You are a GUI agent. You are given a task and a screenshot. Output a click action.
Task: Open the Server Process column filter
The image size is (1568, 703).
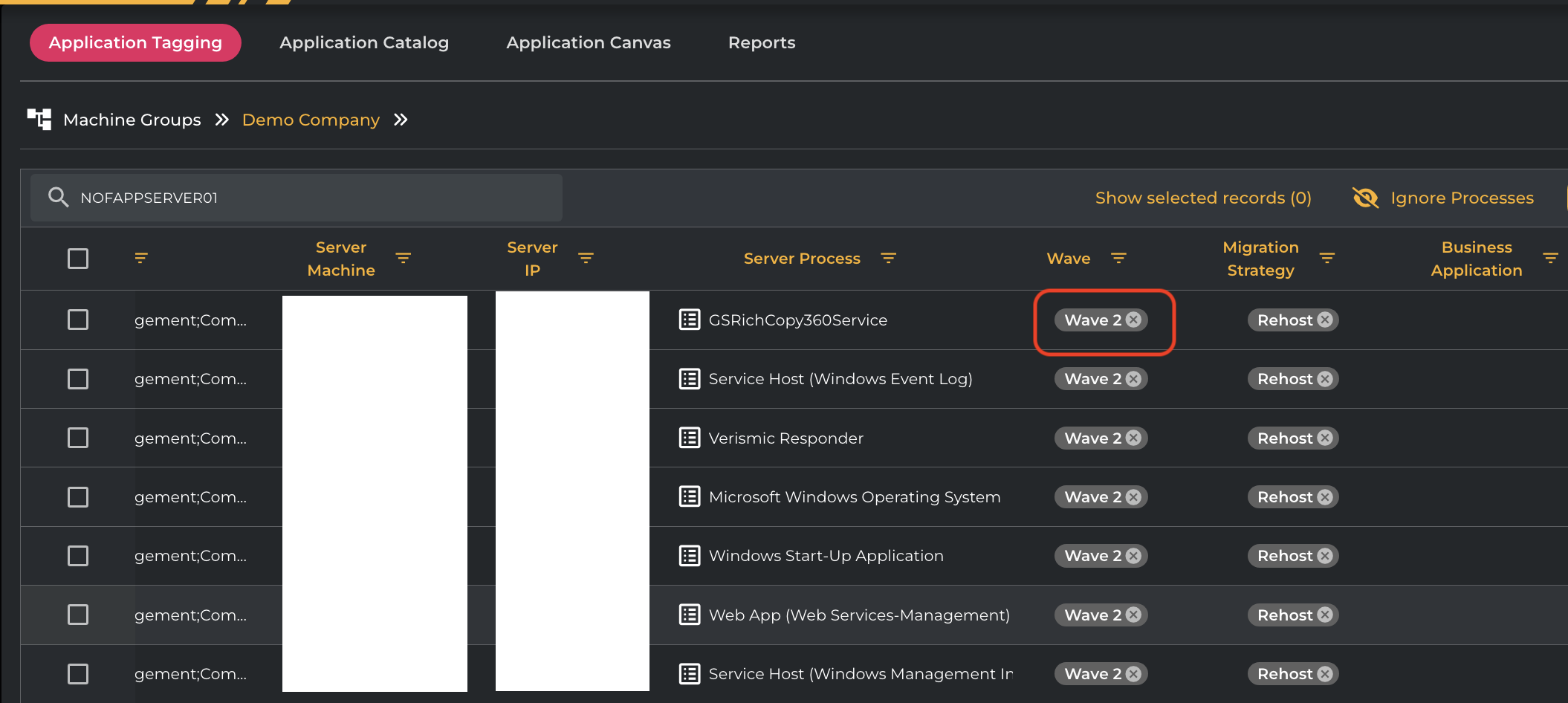[888, 258]
